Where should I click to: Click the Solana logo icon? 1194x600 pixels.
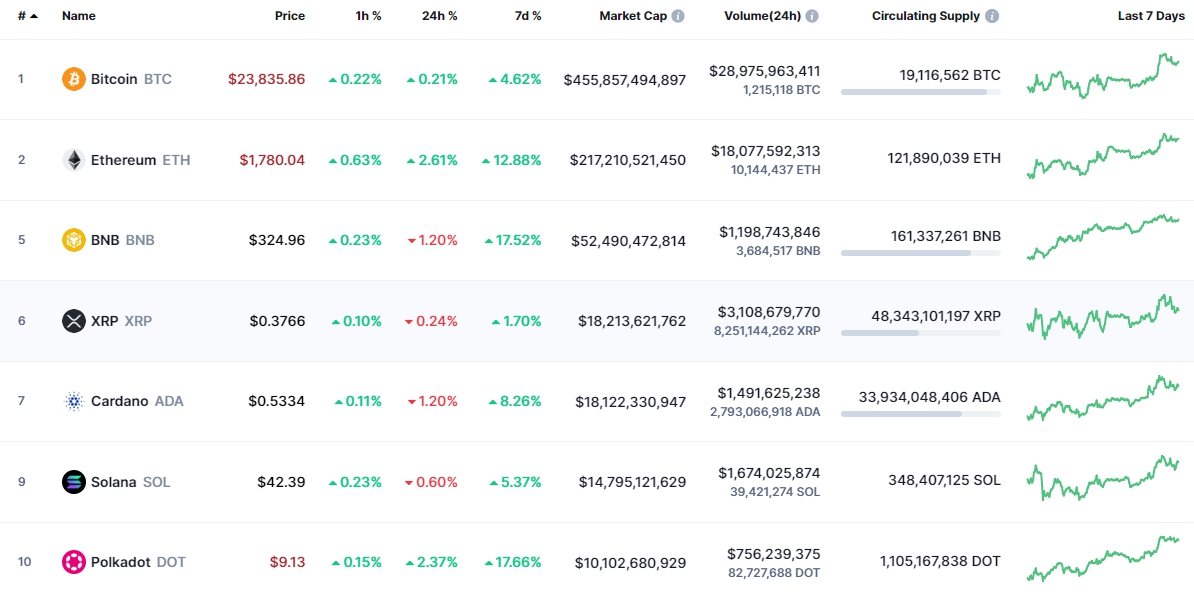(x=74, y=482)
